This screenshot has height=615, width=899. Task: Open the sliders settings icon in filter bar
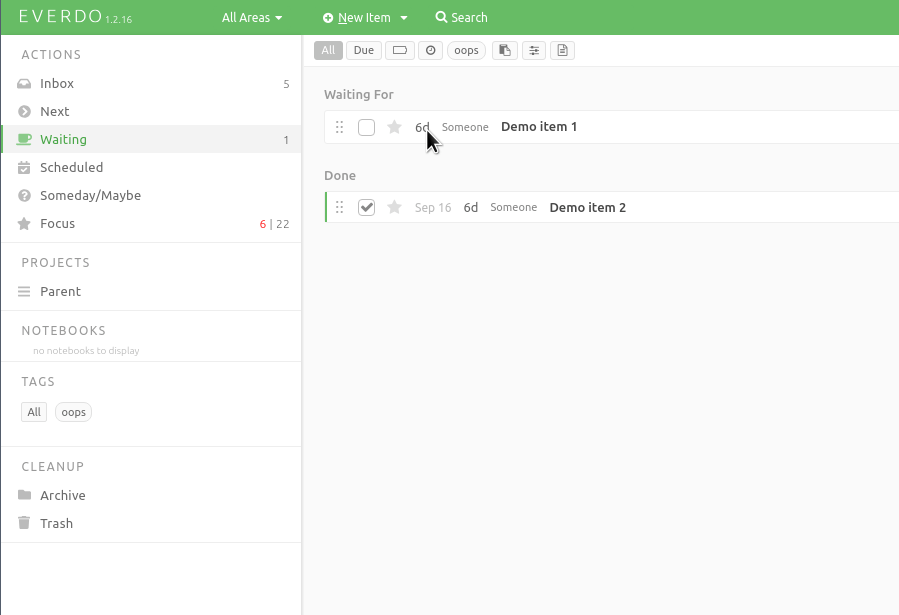[534, 50]
